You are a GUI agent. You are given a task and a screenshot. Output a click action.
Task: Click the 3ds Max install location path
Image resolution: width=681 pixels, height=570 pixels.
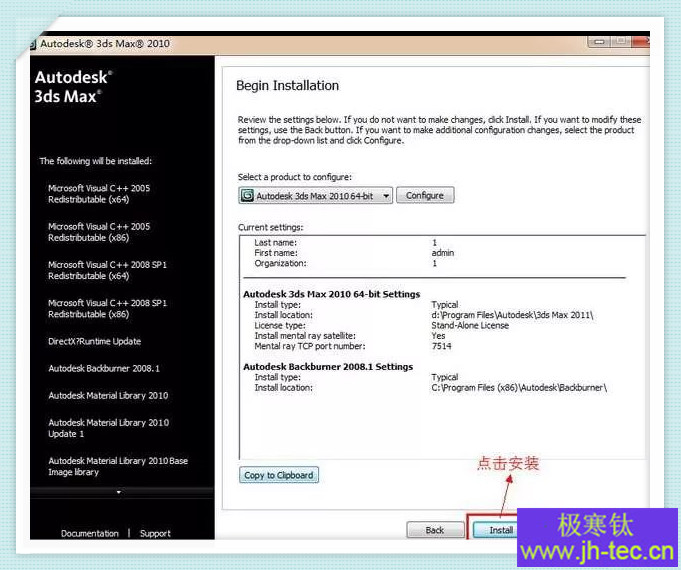(x=512, y=315)
